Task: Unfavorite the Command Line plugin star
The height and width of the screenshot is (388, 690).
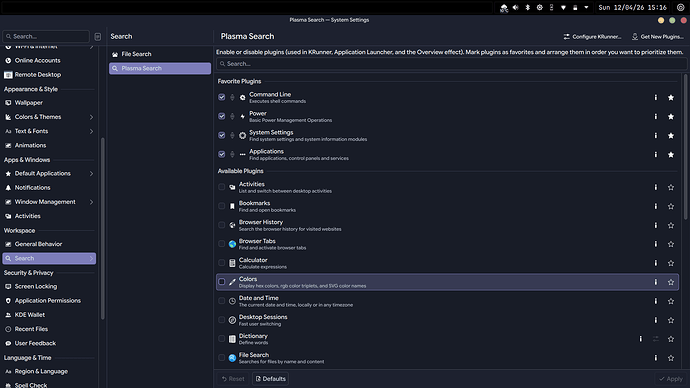Action: pyautogui.click(x=671, y=97)
